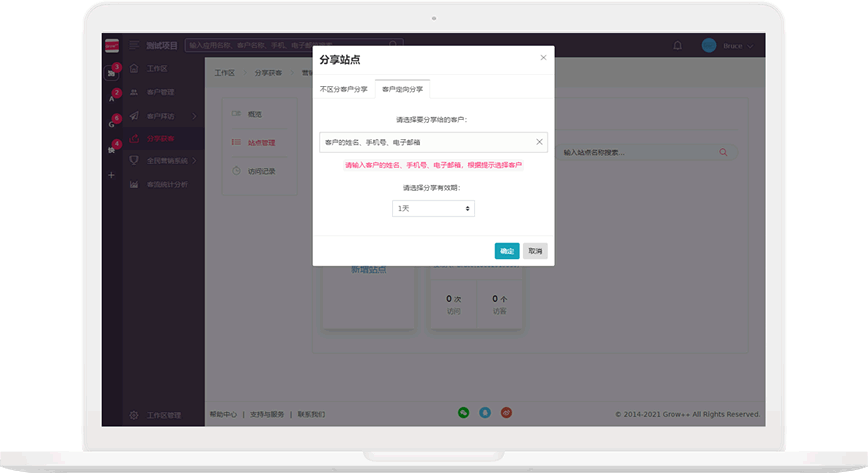The image size is (868, 473).
Task: Open the 1天 validity period dropdown
Action: 433,208
